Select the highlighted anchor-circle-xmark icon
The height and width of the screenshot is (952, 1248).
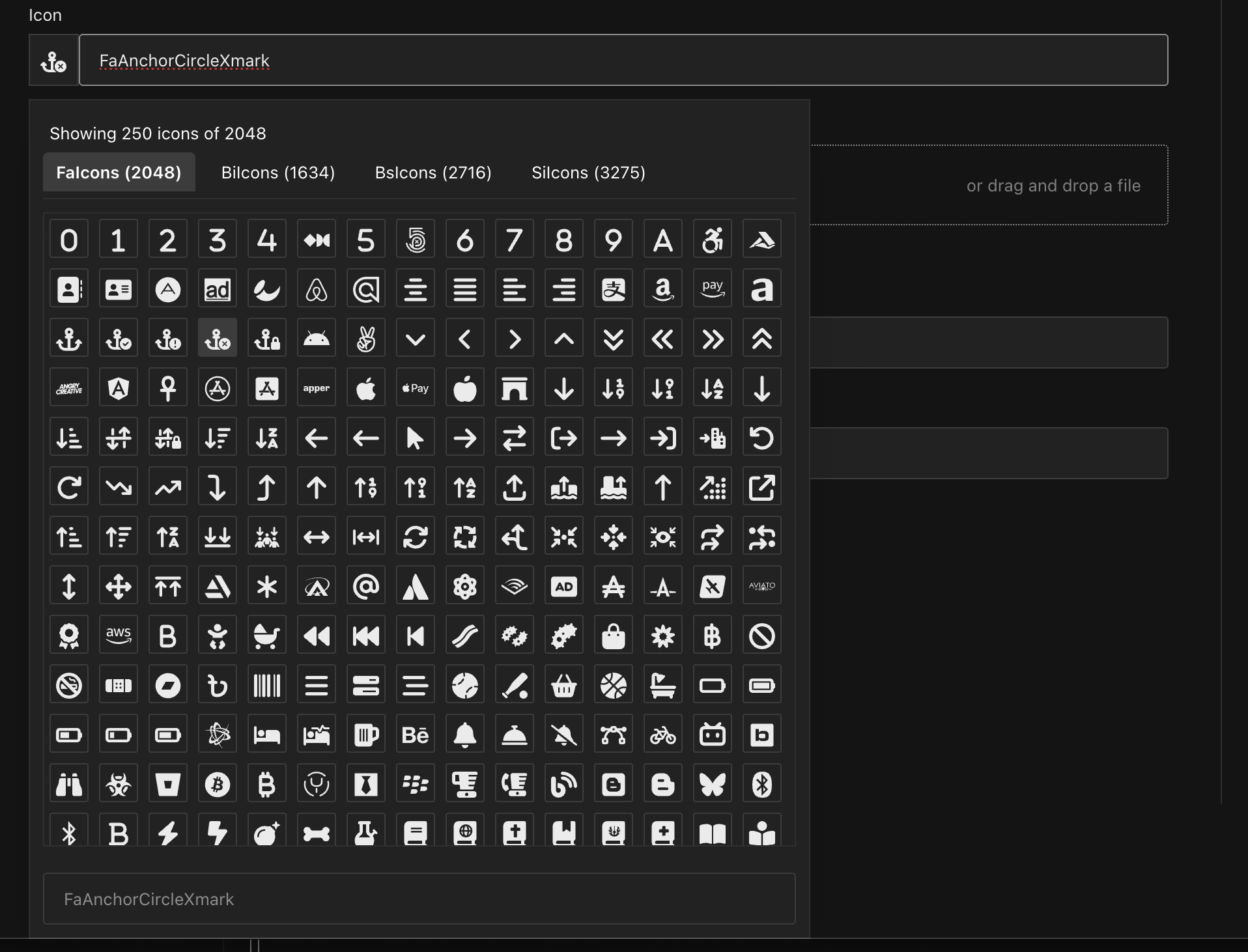click(217, 338)
